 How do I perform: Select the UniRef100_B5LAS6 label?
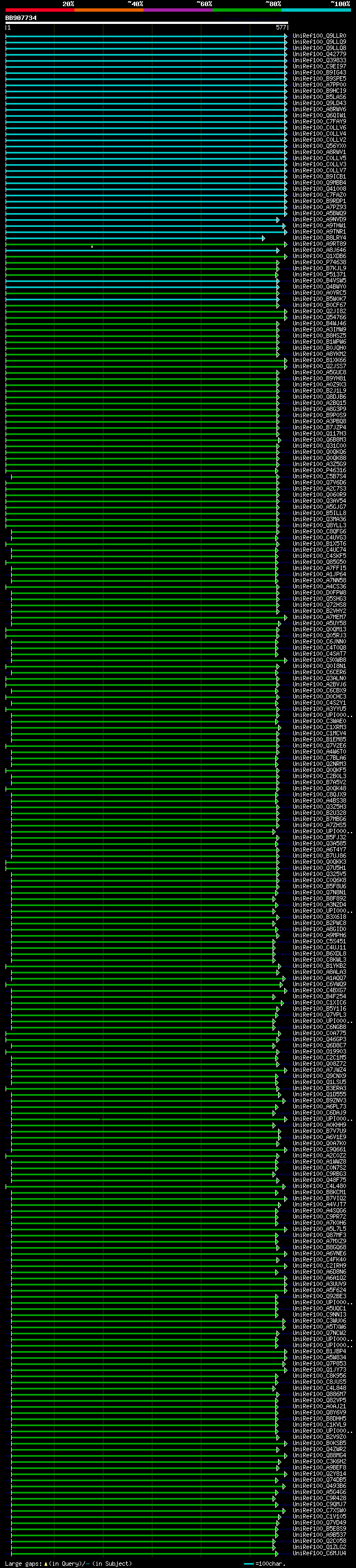(319, 97)
